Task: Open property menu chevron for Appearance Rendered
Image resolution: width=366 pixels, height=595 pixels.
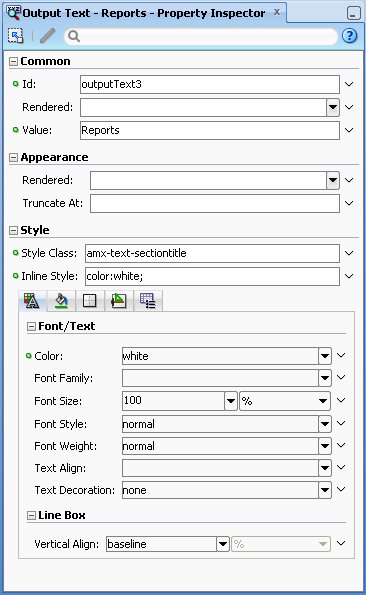Action: coord(349,180)
